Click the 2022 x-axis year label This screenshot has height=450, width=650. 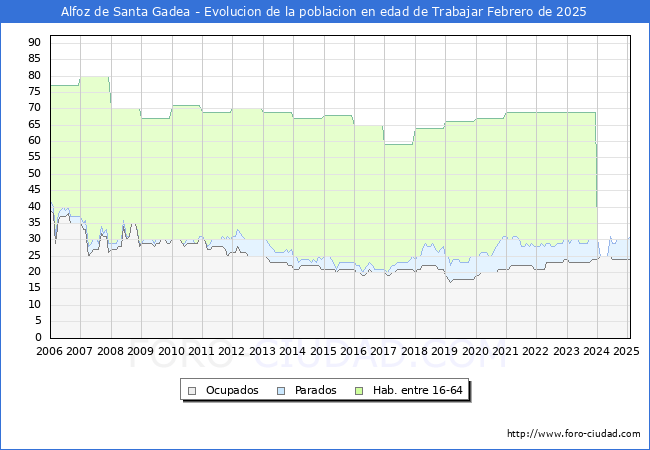tap(536, 351)
